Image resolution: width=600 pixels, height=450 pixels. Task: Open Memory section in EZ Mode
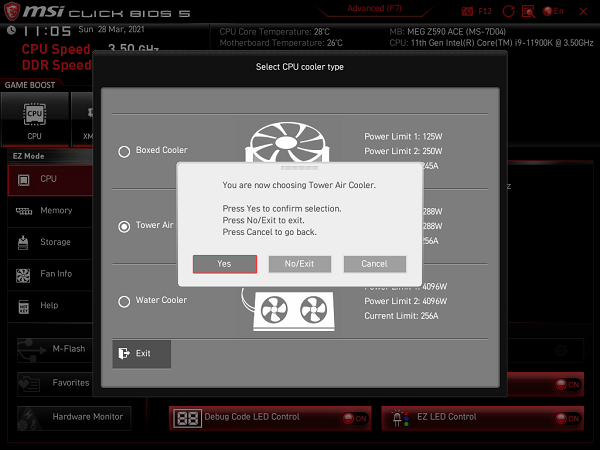pos(47,211)
